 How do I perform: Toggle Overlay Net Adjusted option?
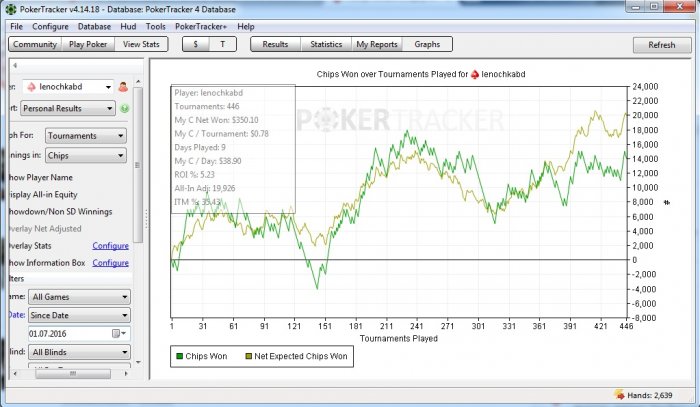45,228
